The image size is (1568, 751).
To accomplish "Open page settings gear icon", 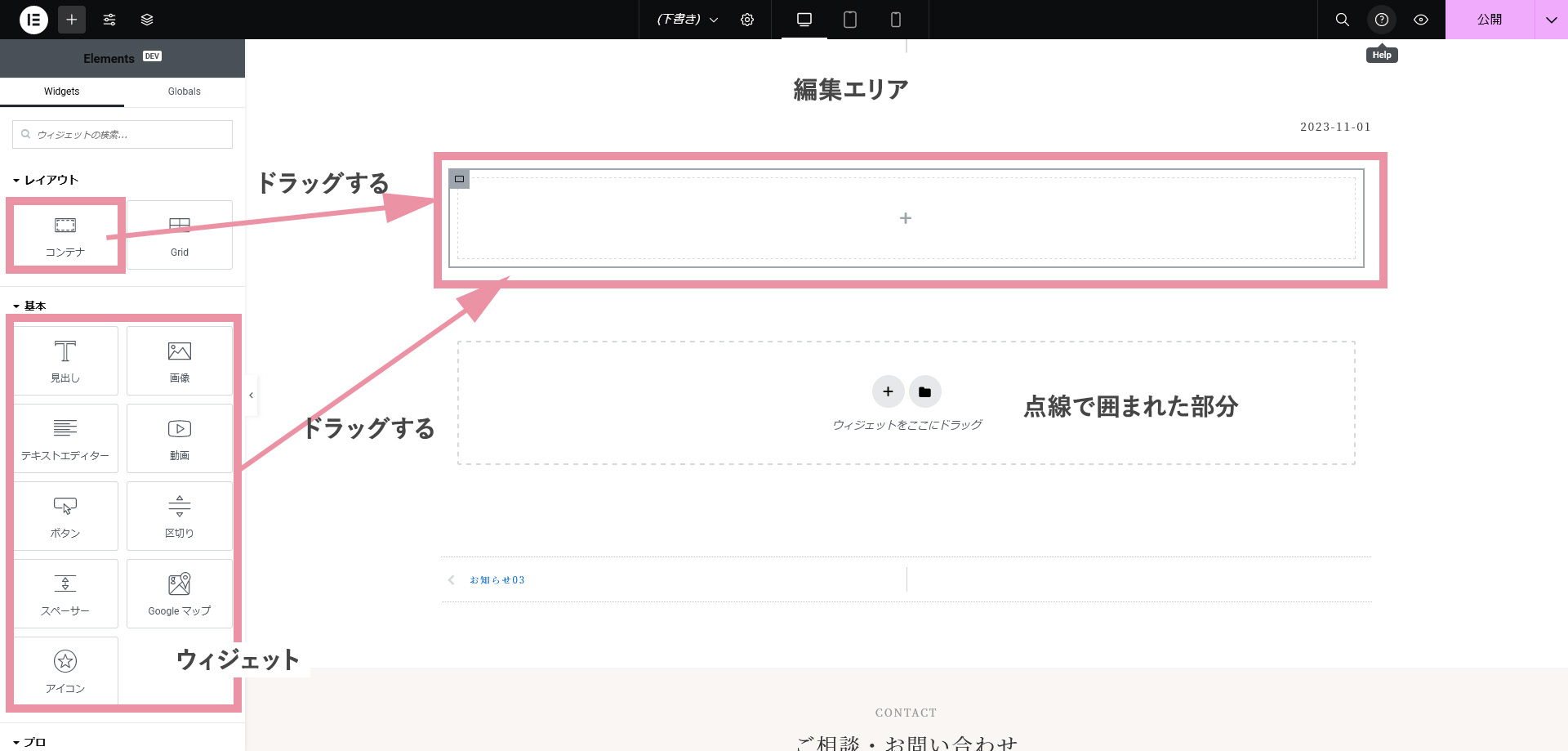I will tap(747, 20).
